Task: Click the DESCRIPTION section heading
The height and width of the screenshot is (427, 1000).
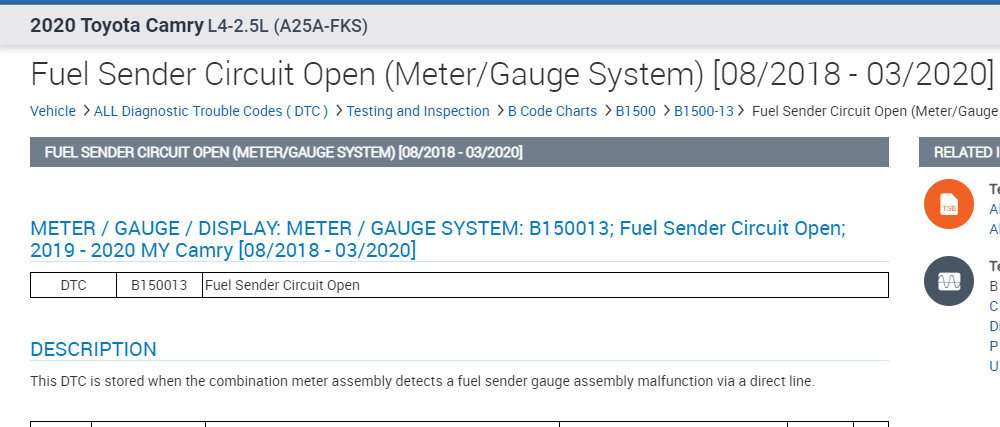Action: [x=93, y=349]
